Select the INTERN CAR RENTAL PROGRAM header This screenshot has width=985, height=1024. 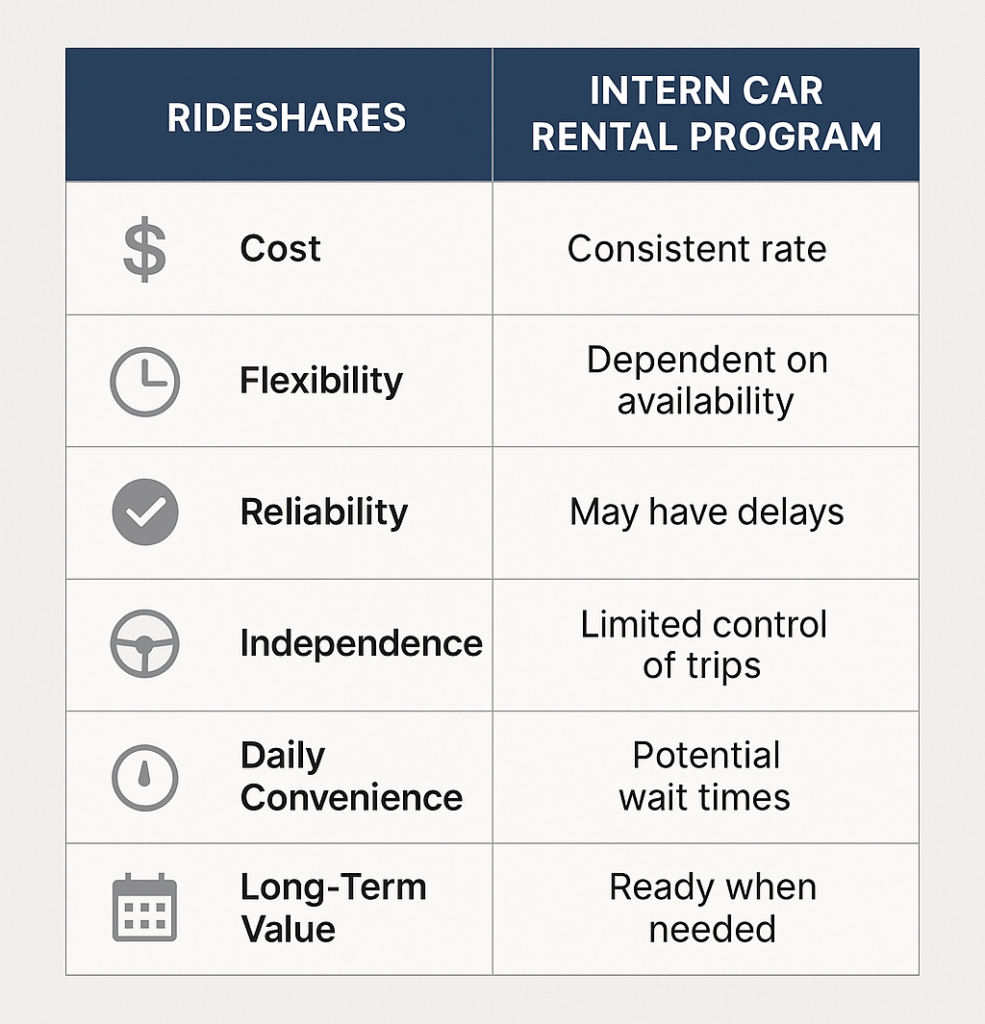(706, 114)
